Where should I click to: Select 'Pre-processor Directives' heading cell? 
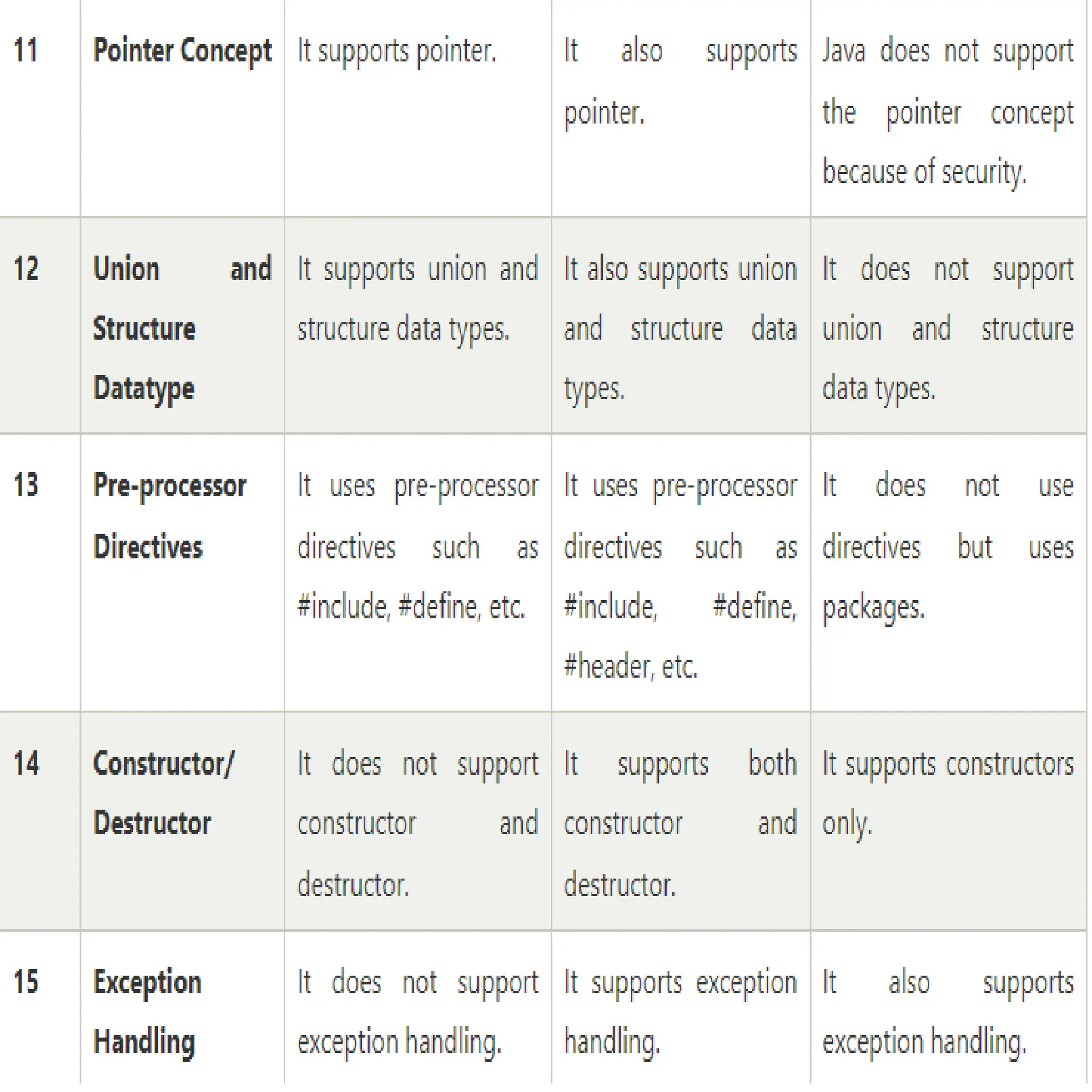tap(182, 572)
